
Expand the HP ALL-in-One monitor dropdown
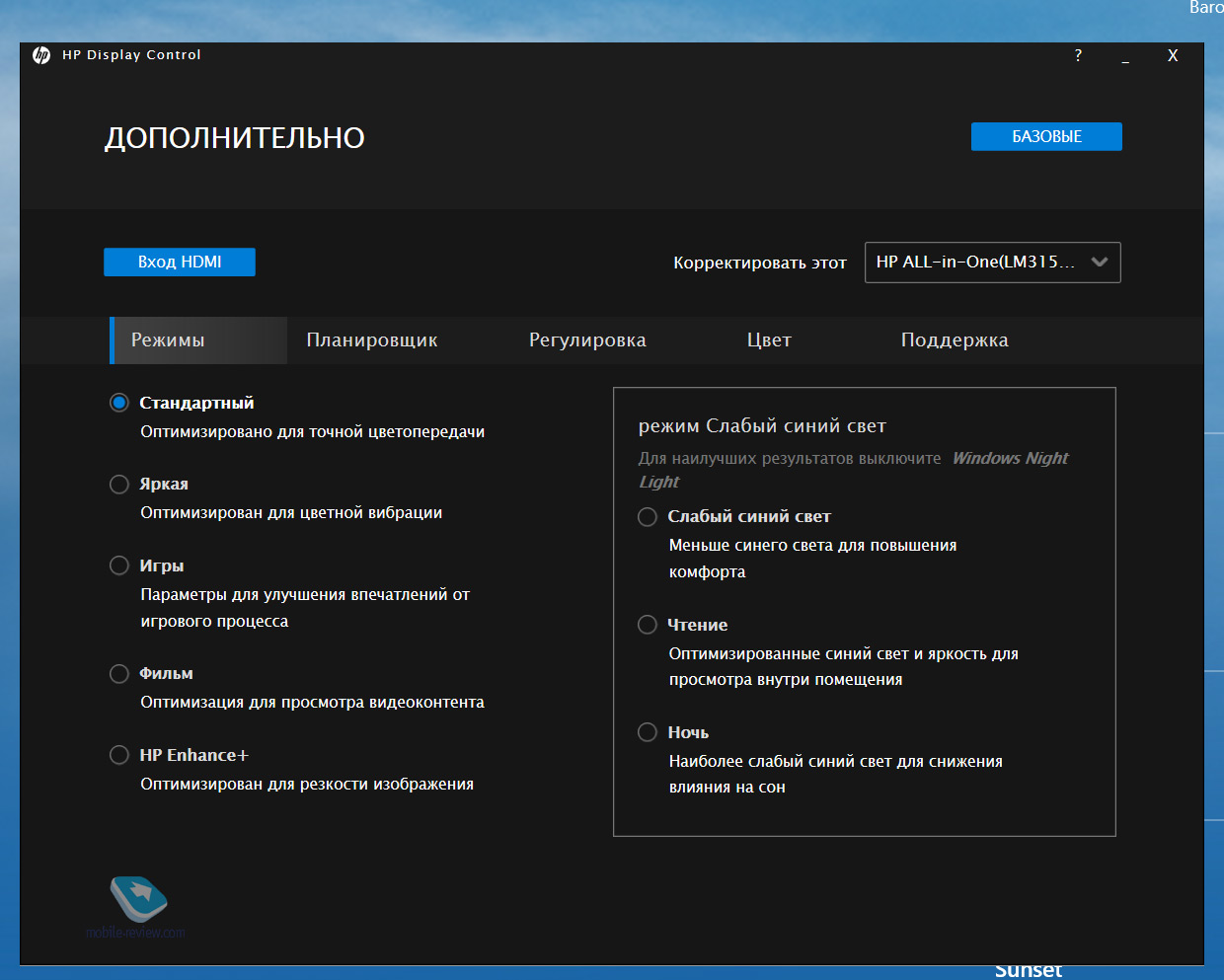coord(993,263)
